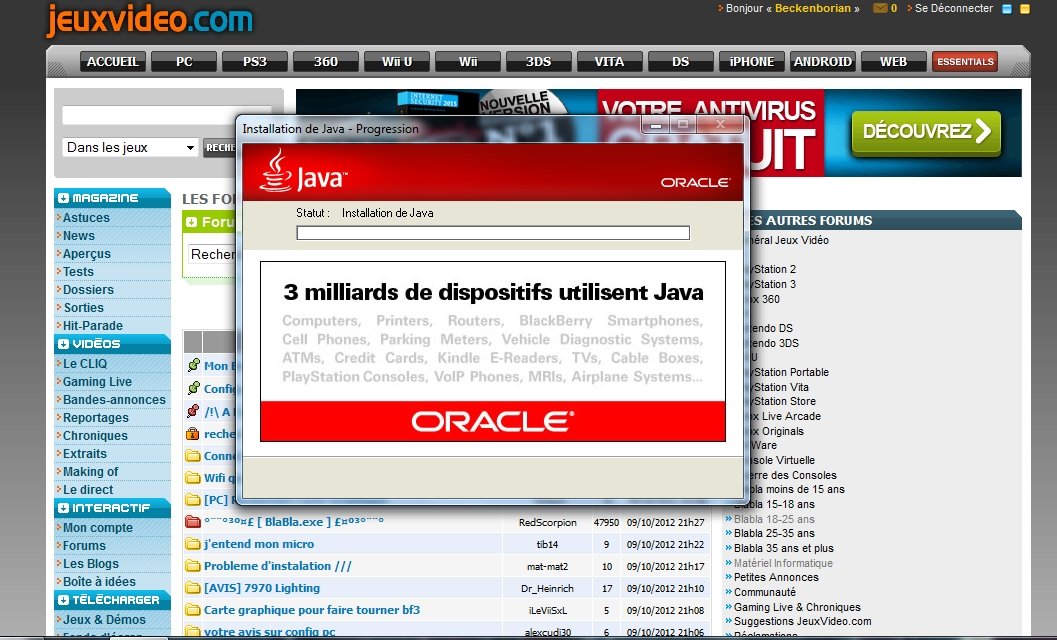
Task: Collapse the MAGAZINE sidebar section
Action: [x=64, y=198]
